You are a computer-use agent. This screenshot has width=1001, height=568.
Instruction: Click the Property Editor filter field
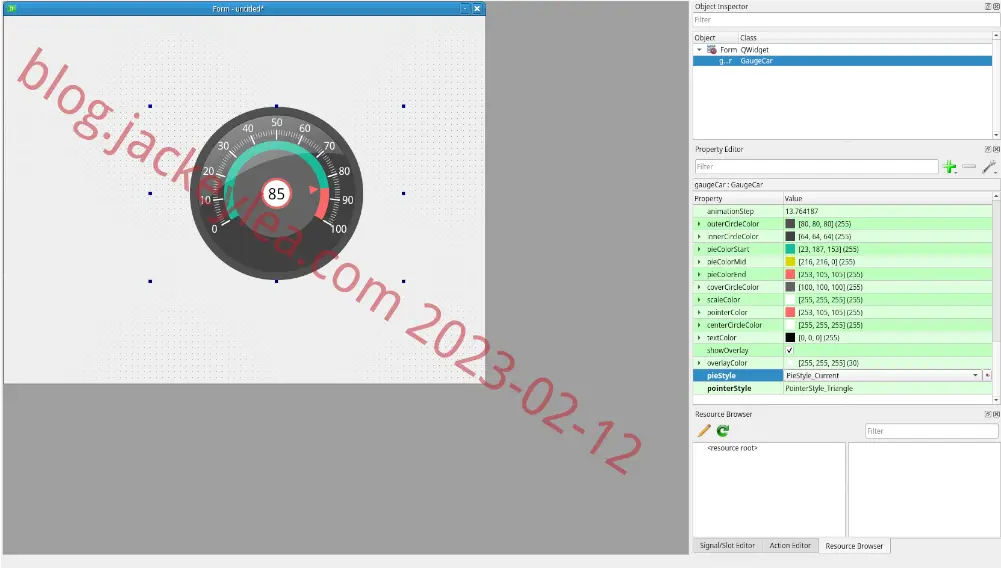817,167
